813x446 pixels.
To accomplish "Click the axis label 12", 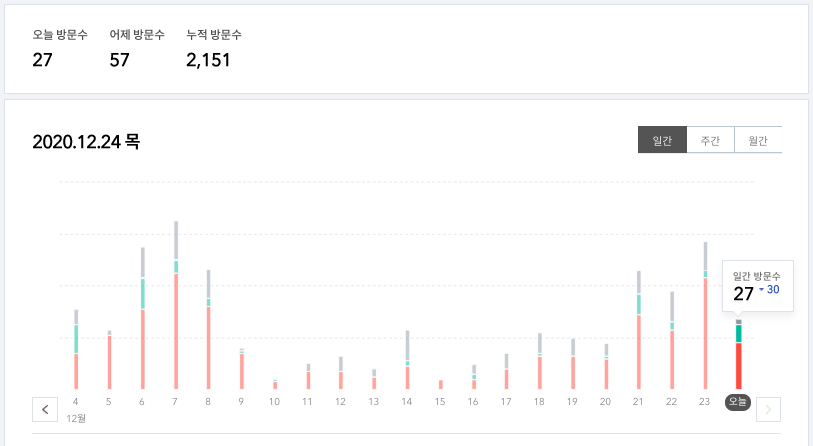I will [x=340, y=401].
